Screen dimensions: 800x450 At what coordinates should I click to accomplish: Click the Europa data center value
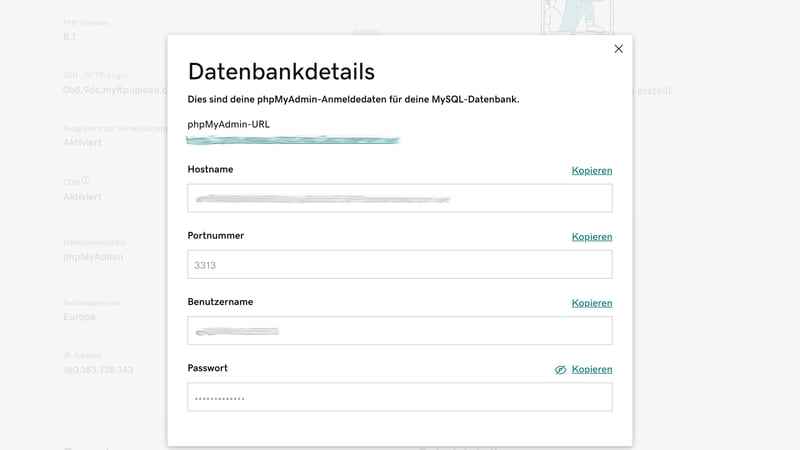click(79, 317)
